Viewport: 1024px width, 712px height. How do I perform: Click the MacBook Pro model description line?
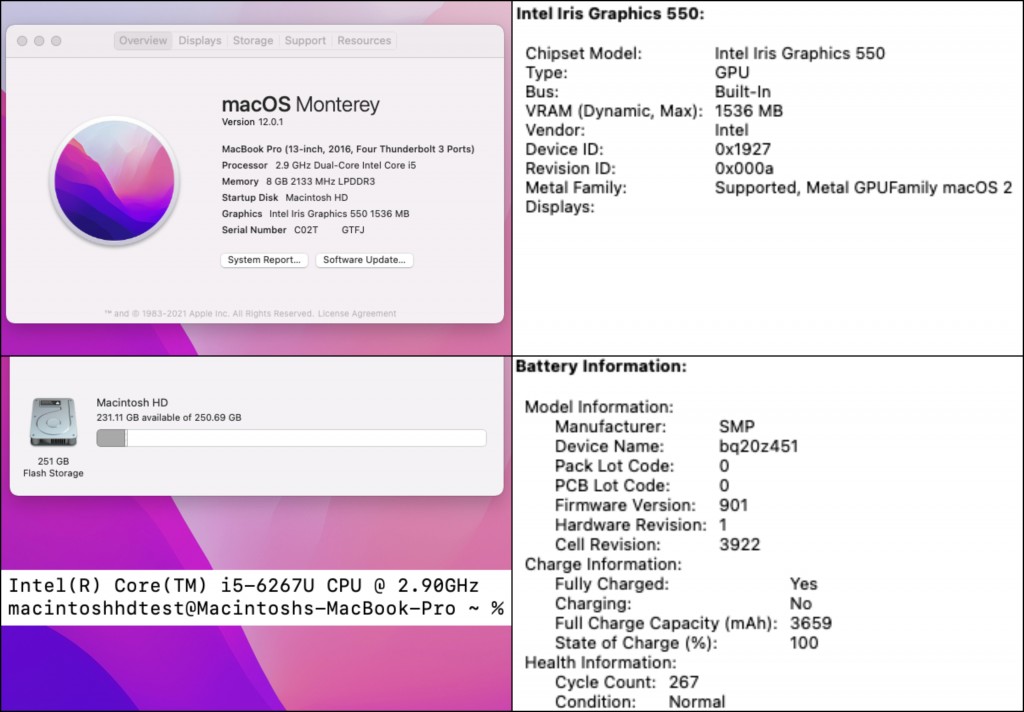coord(348,149)
